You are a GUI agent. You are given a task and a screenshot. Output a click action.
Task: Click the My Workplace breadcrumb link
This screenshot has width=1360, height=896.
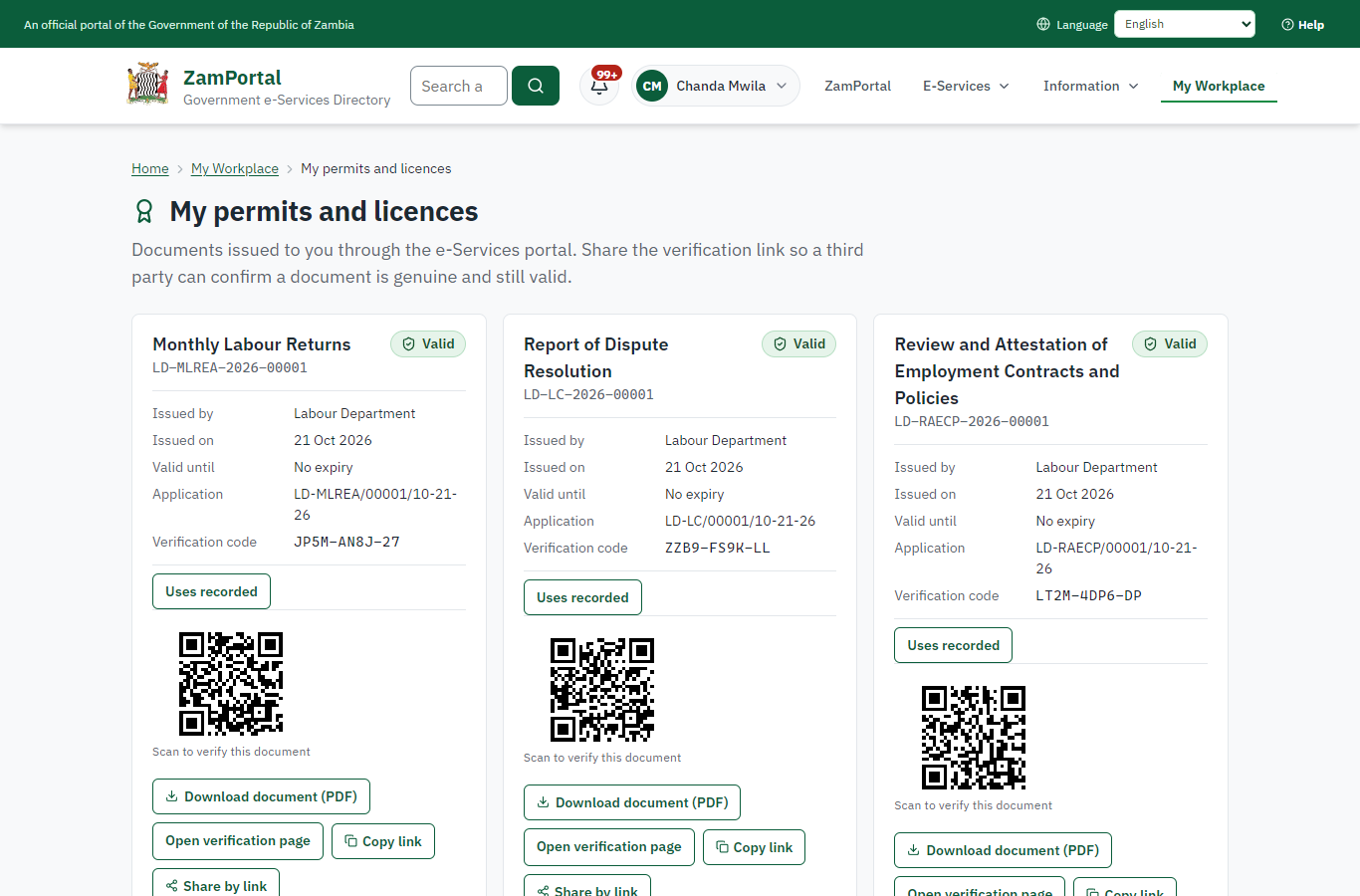click(x=235, y=168)
